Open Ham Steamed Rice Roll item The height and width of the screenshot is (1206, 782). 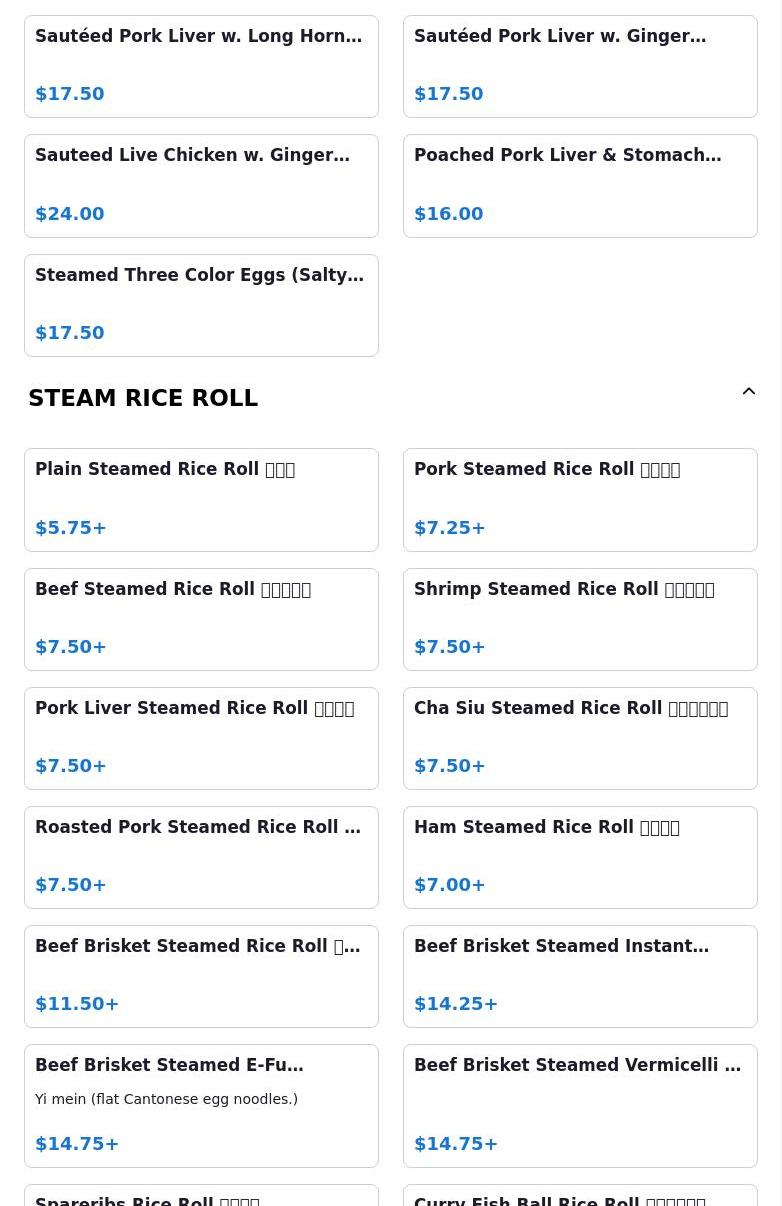tap(580, 856)
